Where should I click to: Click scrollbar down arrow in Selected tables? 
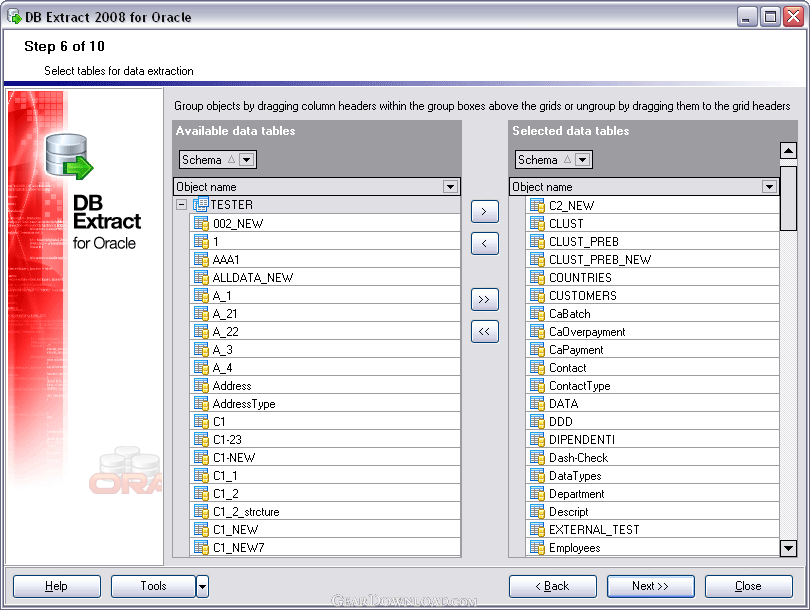[x=788, y=548]
